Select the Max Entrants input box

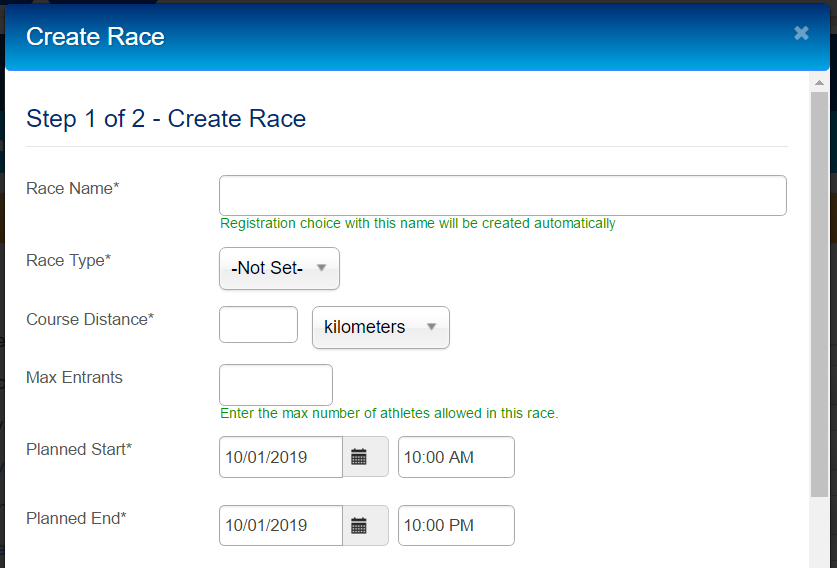[x=275, y=385]
